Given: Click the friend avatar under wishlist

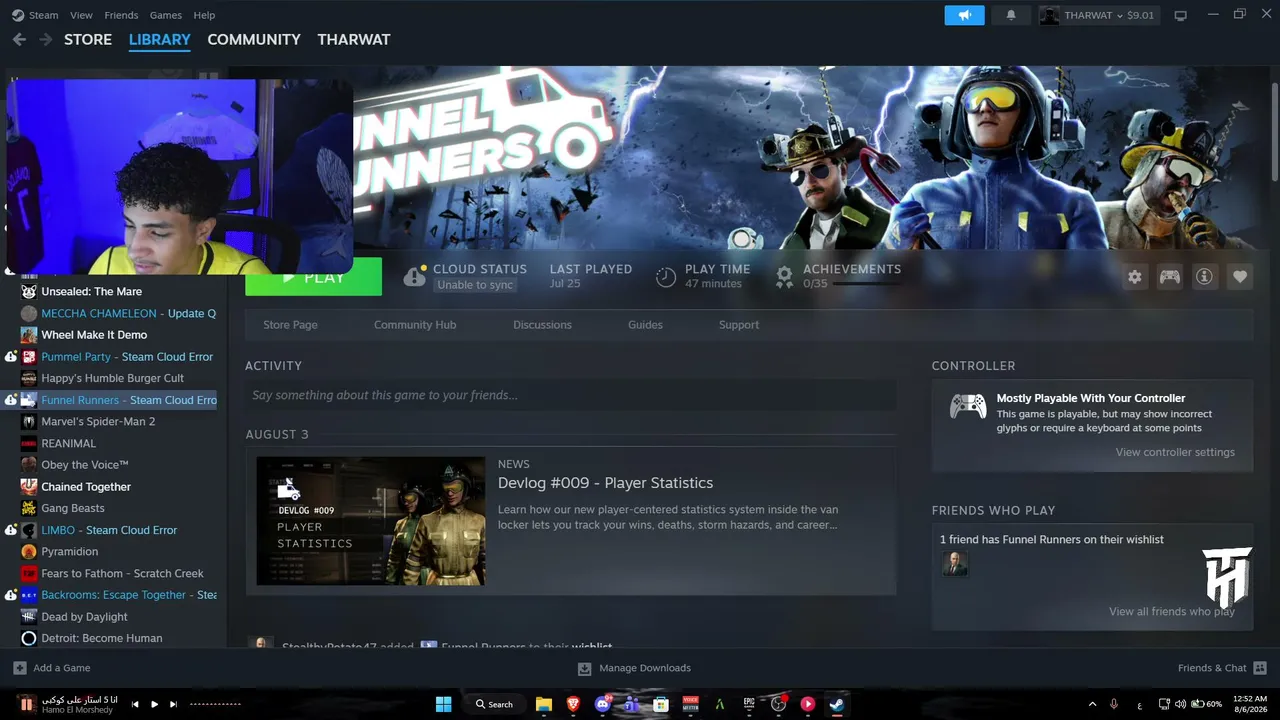Looking at the screenshot, I should 955,563.
